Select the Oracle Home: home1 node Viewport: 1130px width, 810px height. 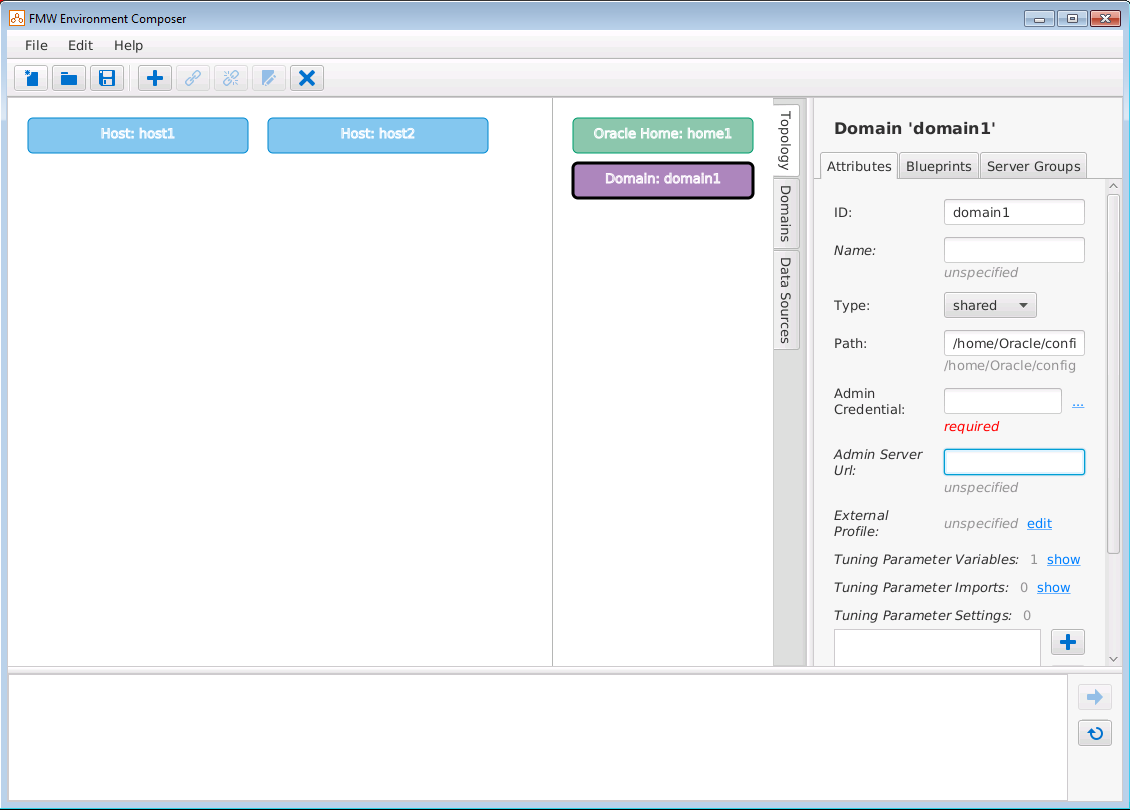[663, 135]
